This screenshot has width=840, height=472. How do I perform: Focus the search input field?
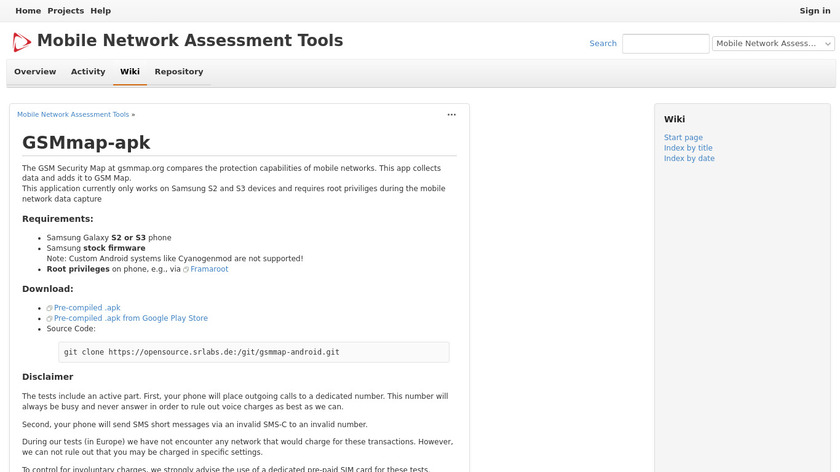(x=665, y=43)
